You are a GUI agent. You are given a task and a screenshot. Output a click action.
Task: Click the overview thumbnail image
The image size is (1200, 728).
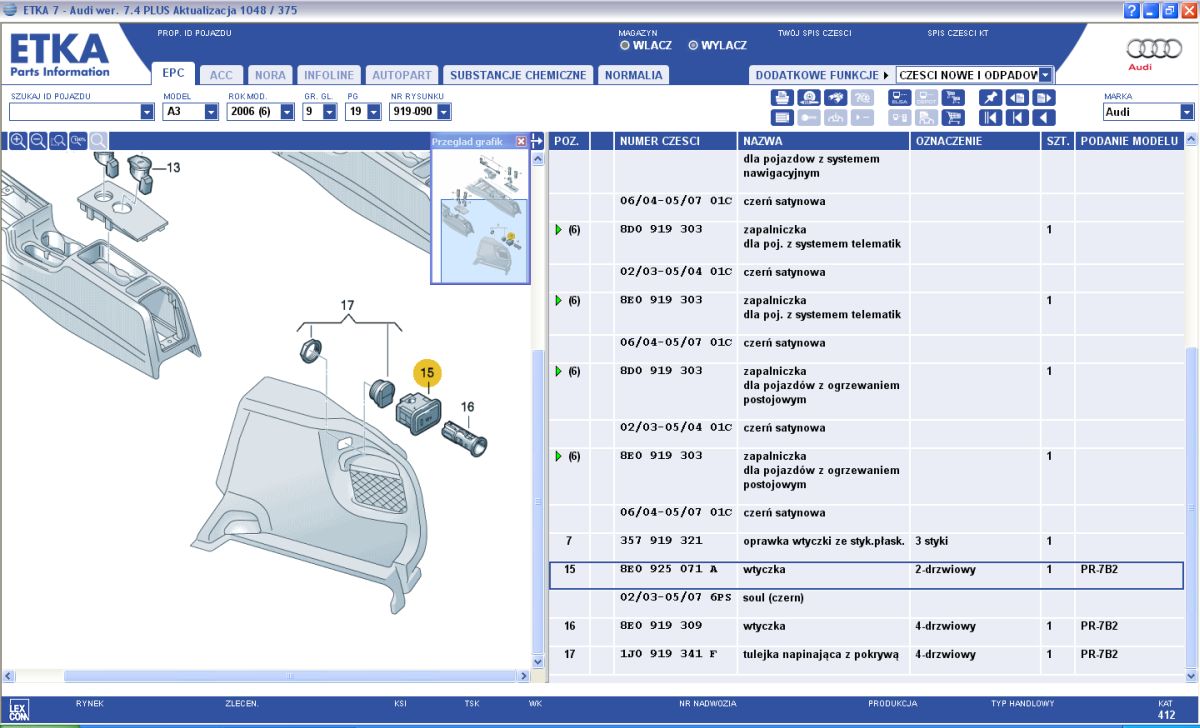click(480, 216)
